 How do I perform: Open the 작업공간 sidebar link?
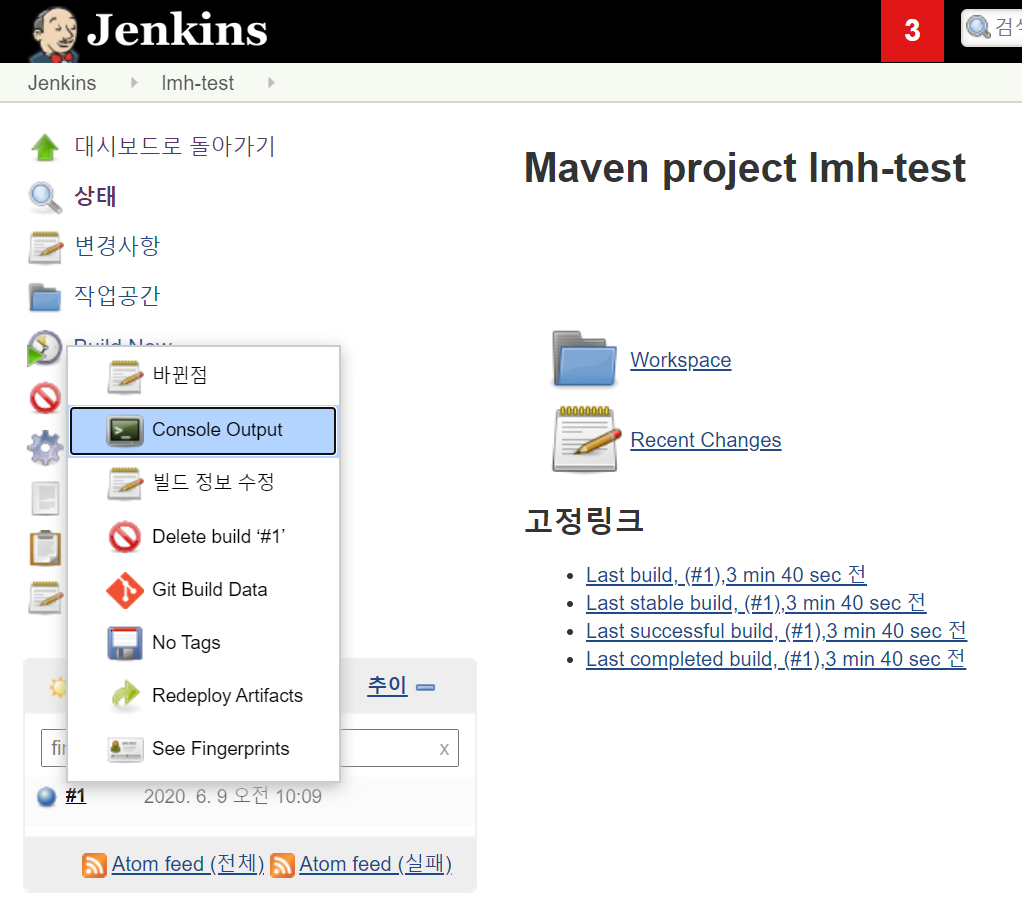117,296
